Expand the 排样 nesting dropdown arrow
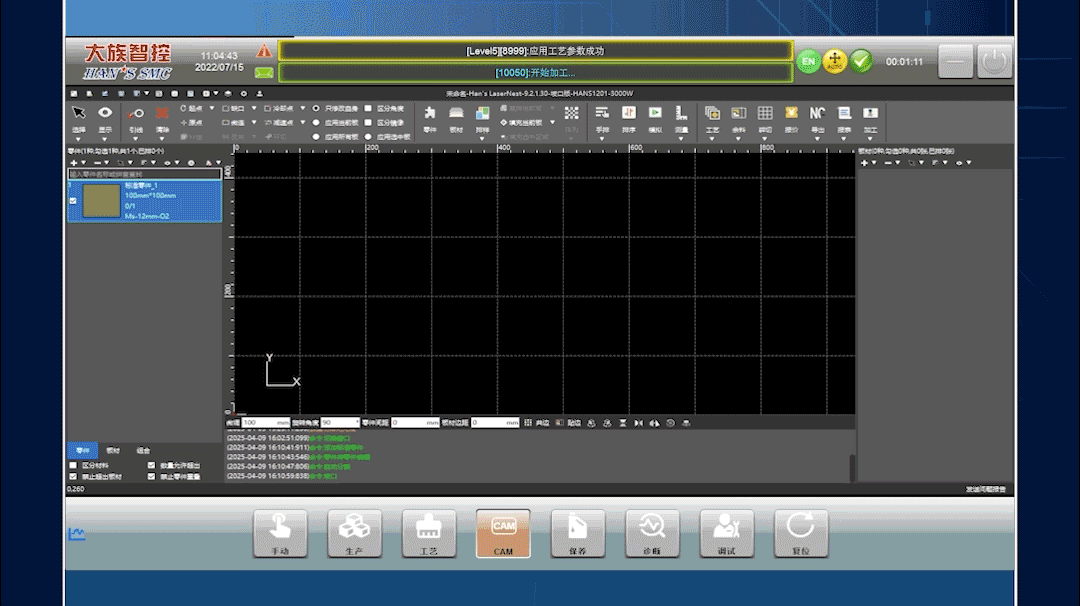1080x606 pixels. 483,138
